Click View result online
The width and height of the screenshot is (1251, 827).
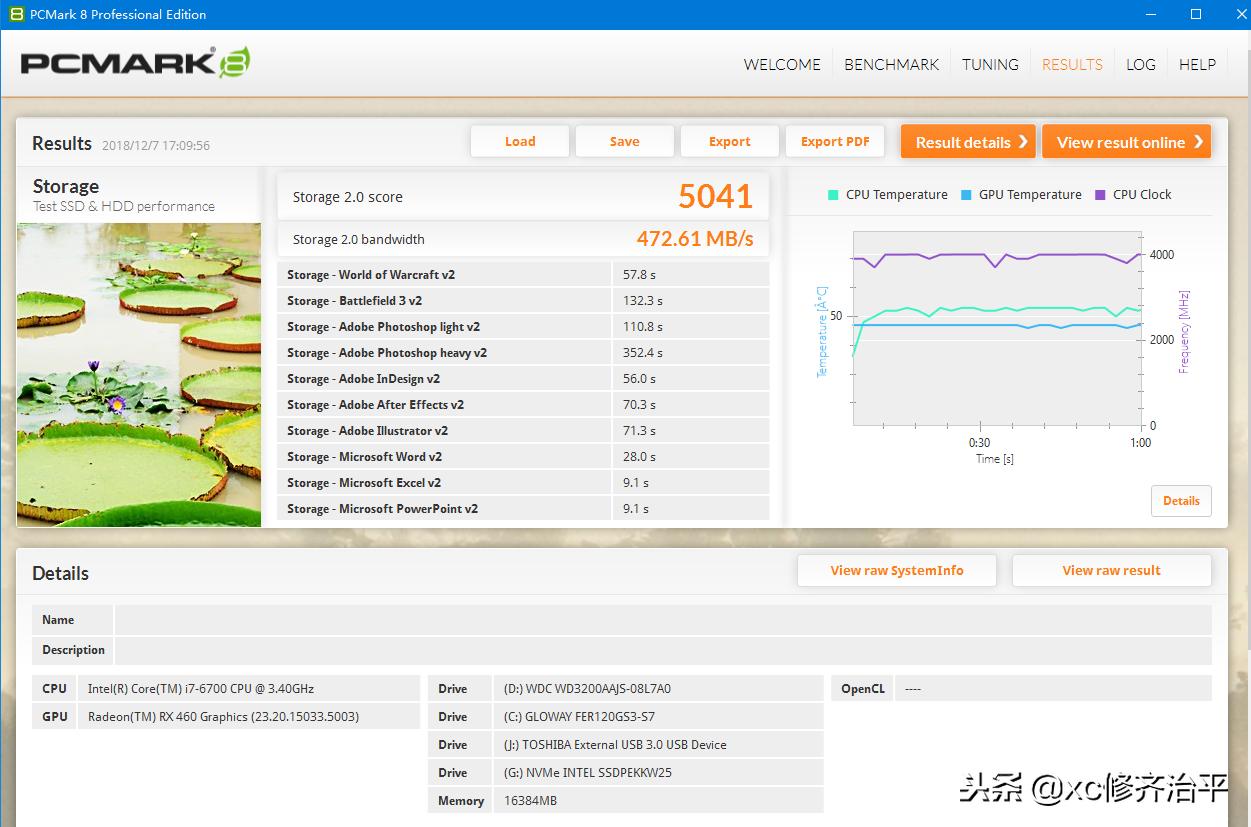click(1126, 142)
